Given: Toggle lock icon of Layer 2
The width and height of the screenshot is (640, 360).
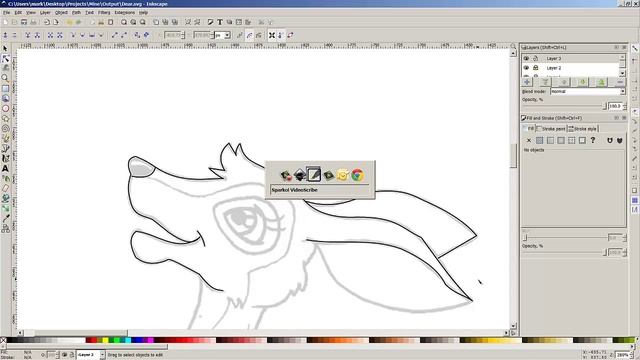Looking at the screenshot, I should 536,68.
